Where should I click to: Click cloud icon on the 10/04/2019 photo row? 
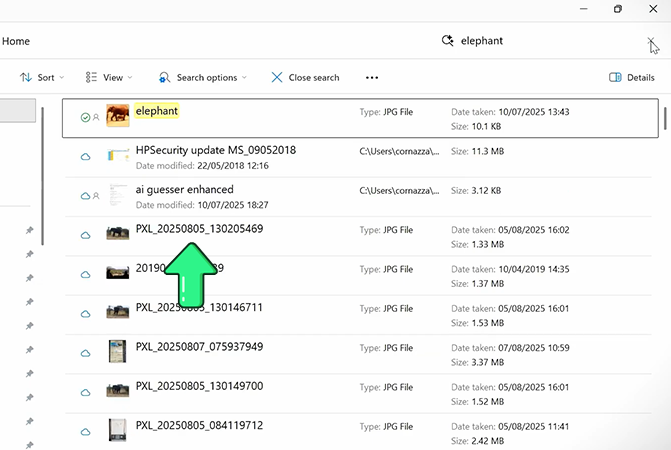point(86,275)
